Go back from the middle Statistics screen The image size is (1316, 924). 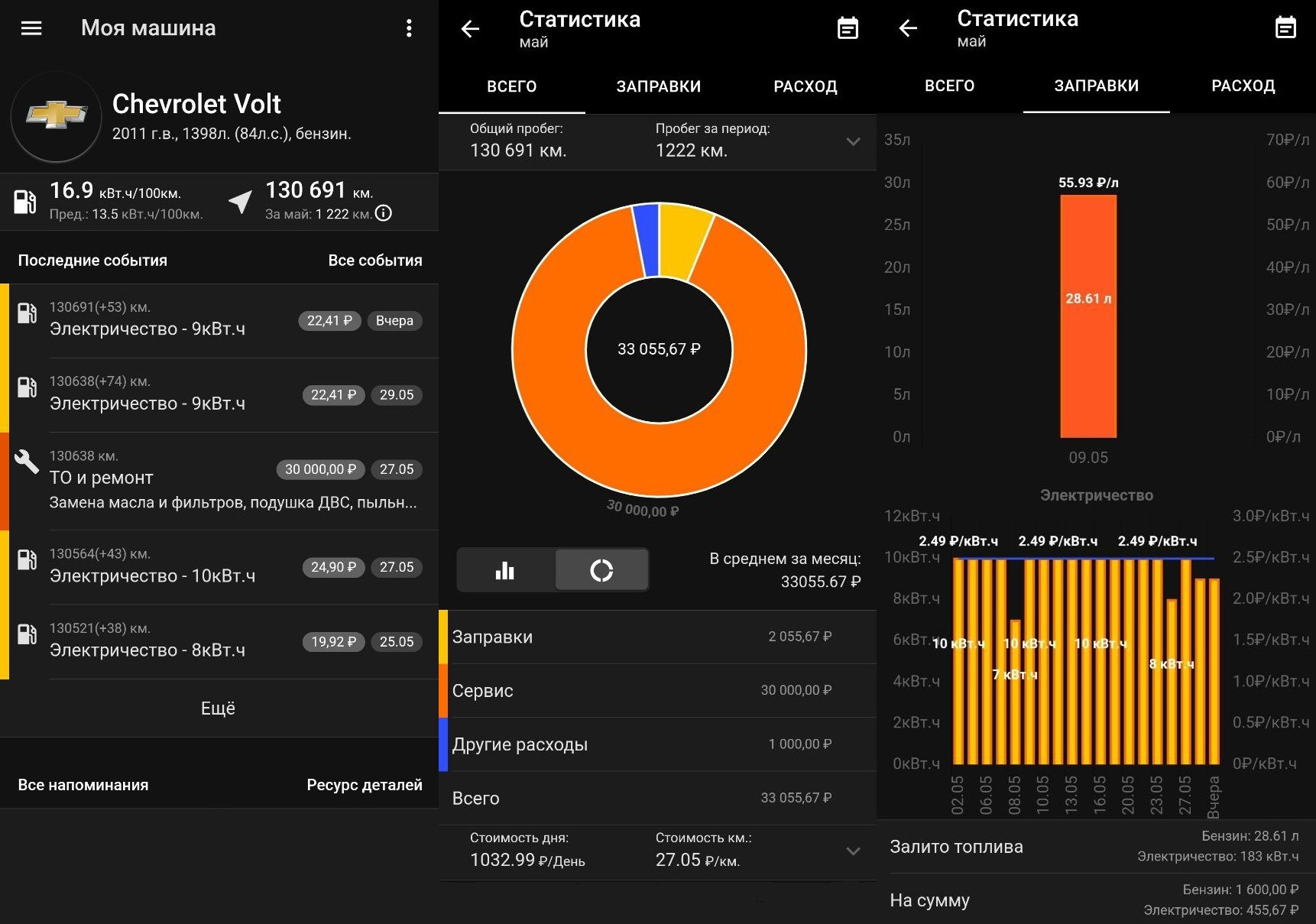coord(470,29)
